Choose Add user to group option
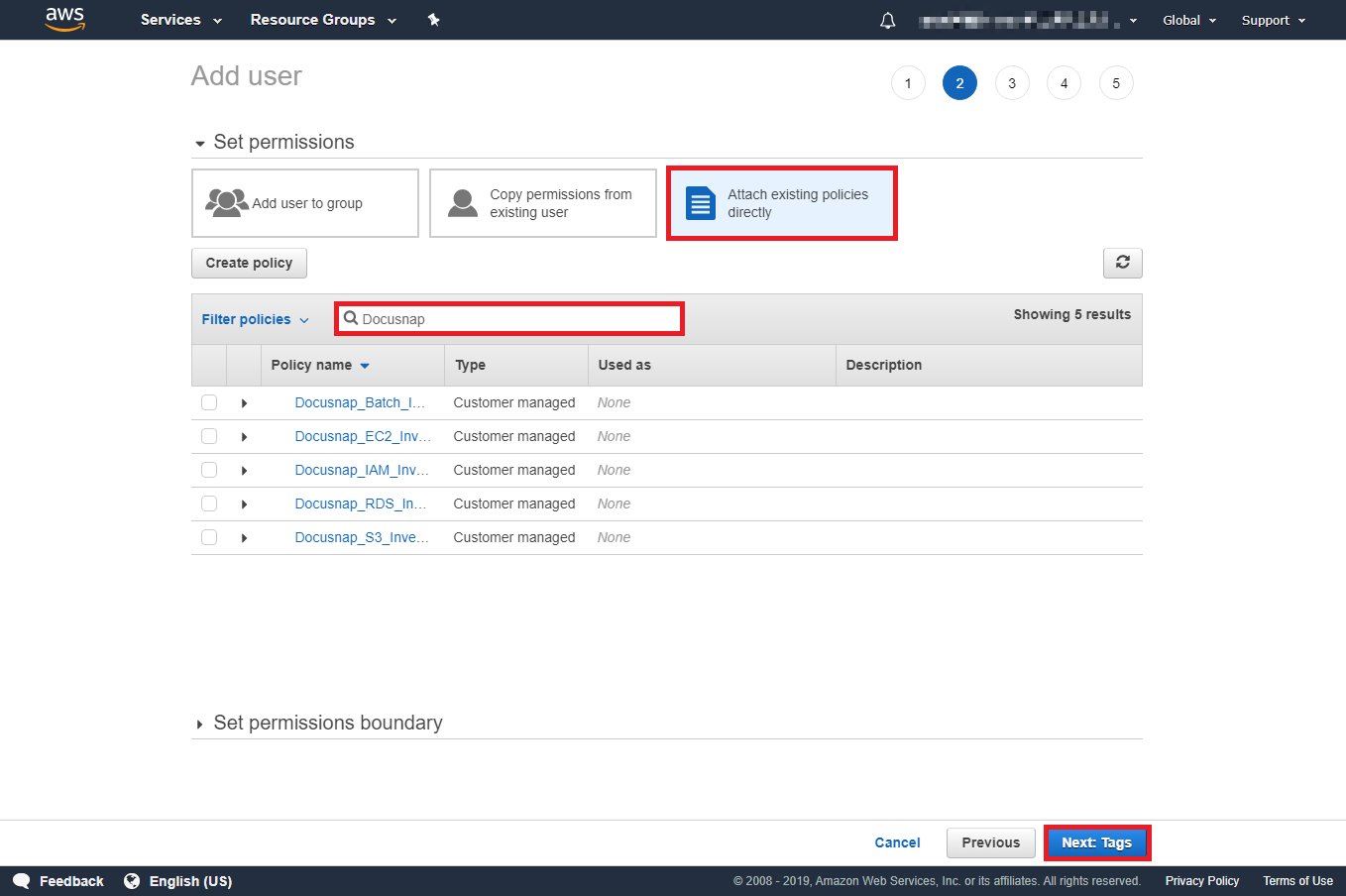 click(x=305, y=203)
